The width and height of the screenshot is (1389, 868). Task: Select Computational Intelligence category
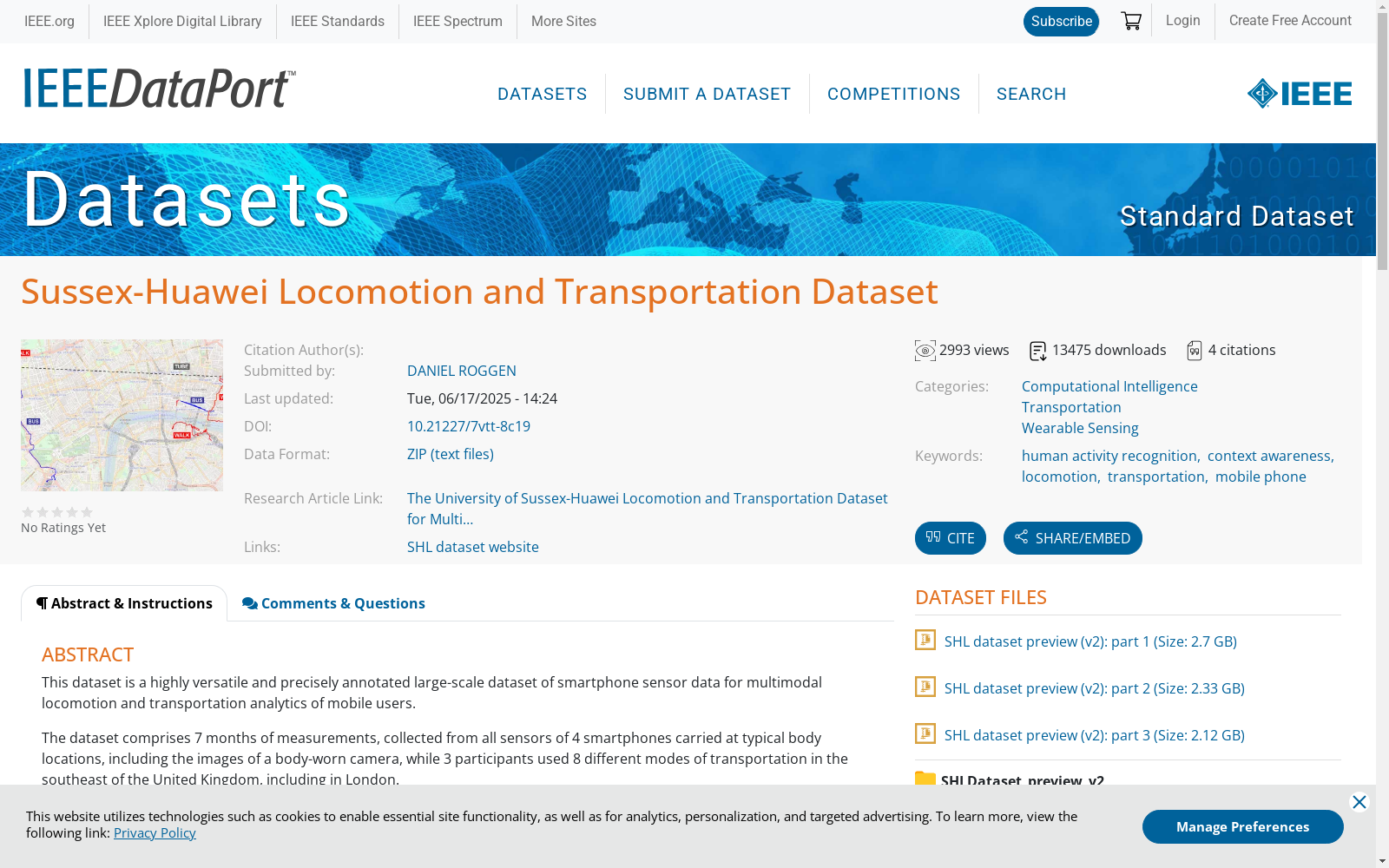click(x=1109, y=386)
